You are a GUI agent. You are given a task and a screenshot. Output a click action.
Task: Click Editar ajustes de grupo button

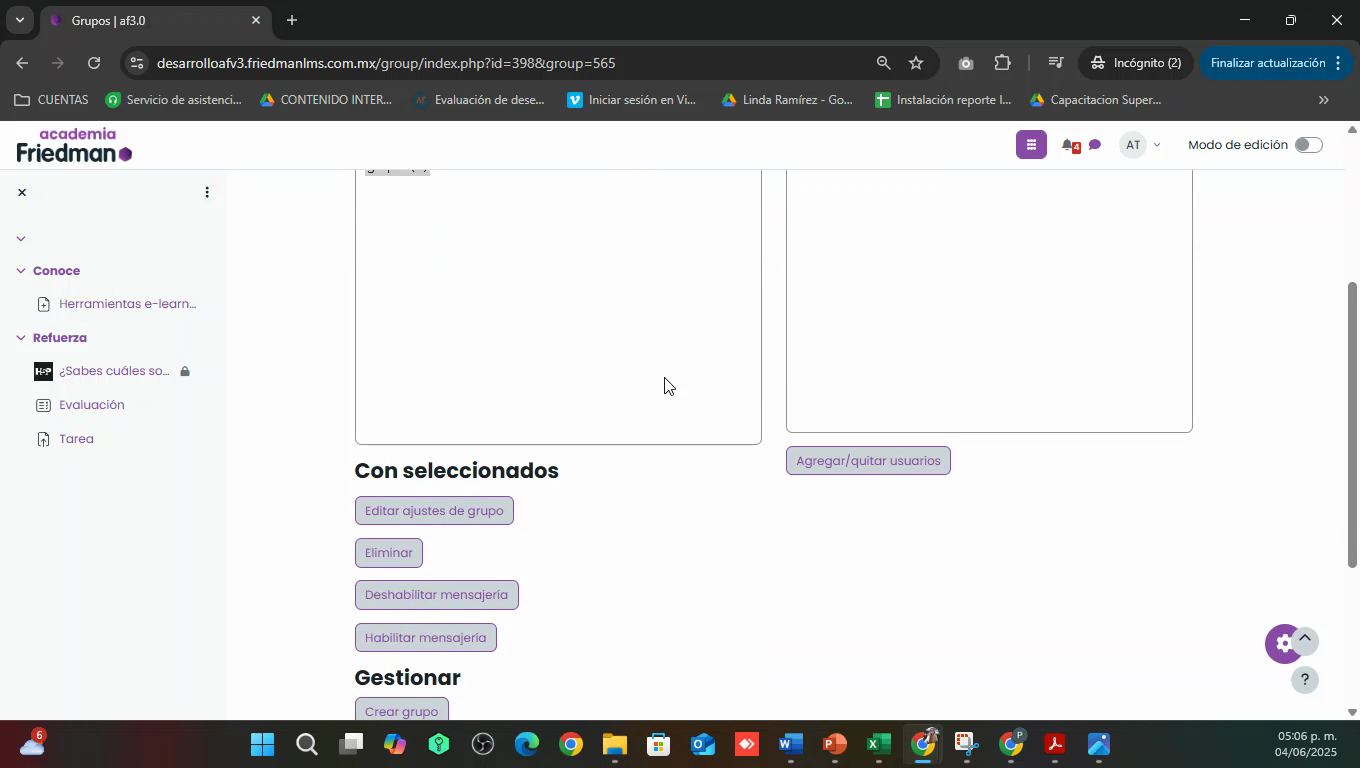[434, 511]
